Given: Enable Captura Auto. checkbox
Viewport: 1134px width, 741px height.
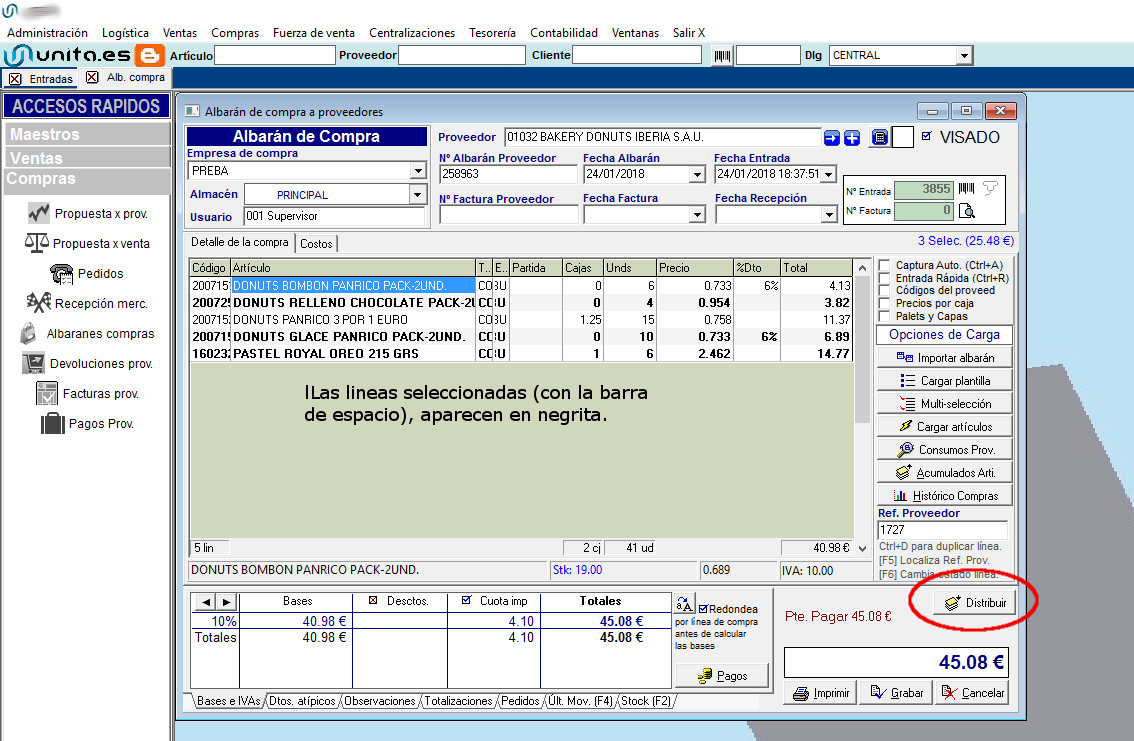Looking at the screenshot, I should (x=884, y=265).
